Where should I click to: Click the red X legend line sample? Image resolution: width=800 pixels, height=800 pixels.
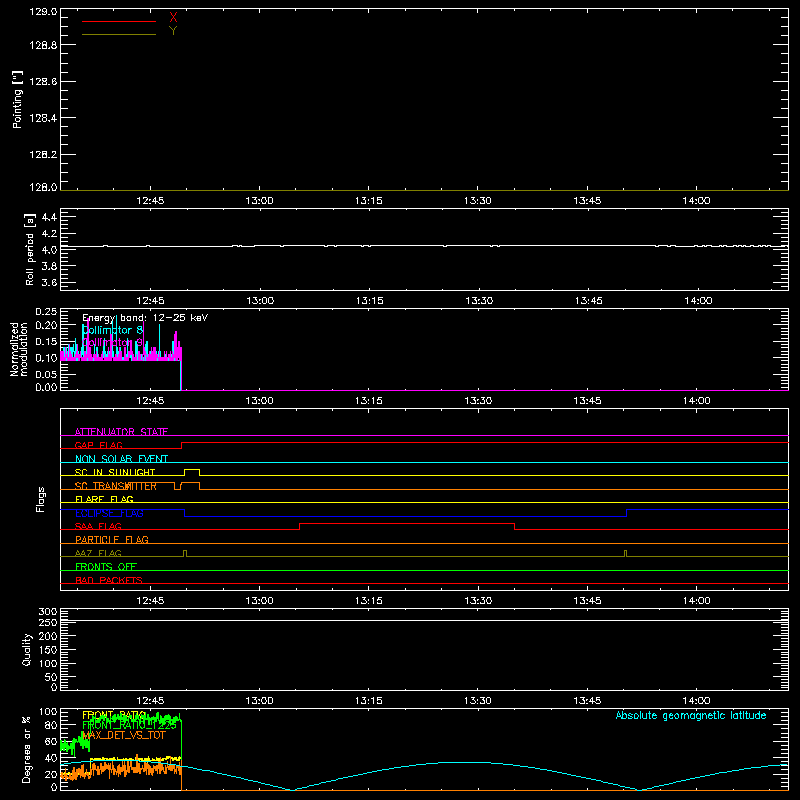119,21
